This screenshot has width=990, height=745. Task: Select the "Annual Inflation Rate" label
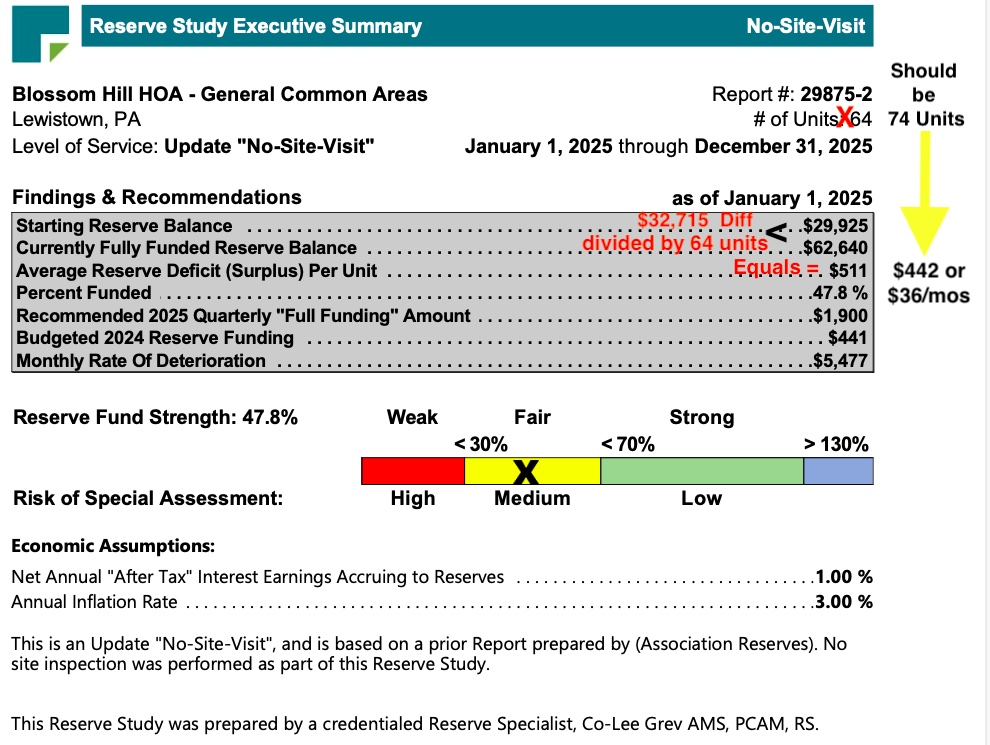pyautogui.click(x=94, y=602)
